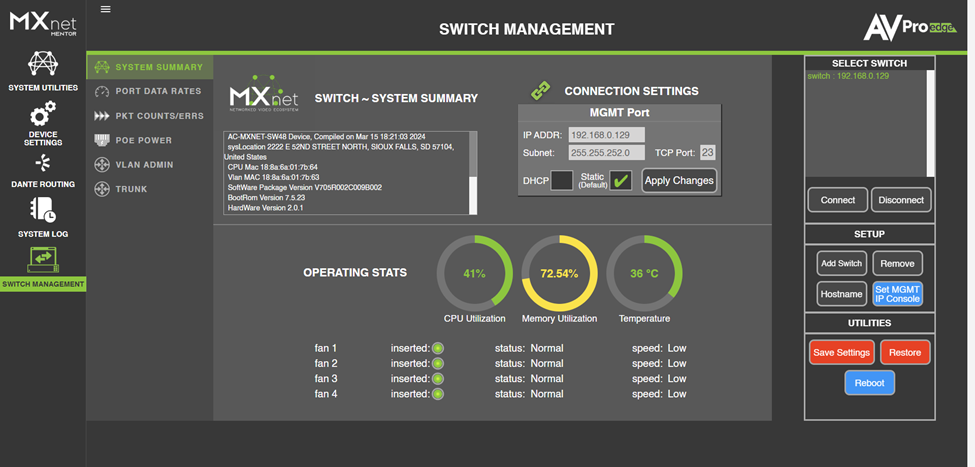Click VLAN Admin icon
This screenshot has width=975, height=467.
click(101, 165)
